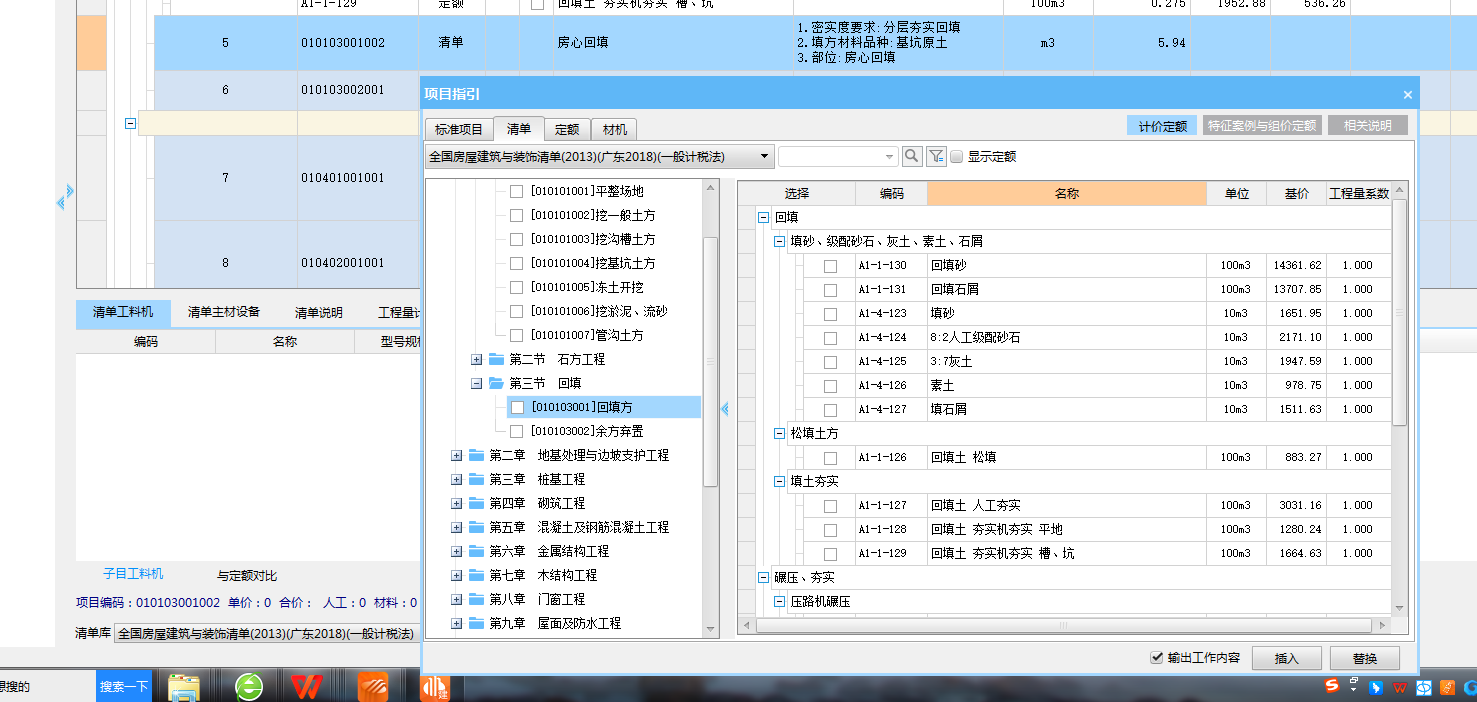Click the magnifier search icon in 项目指引
The image size is (1477, 702).
pyautogui.click(x=912, y=156)
